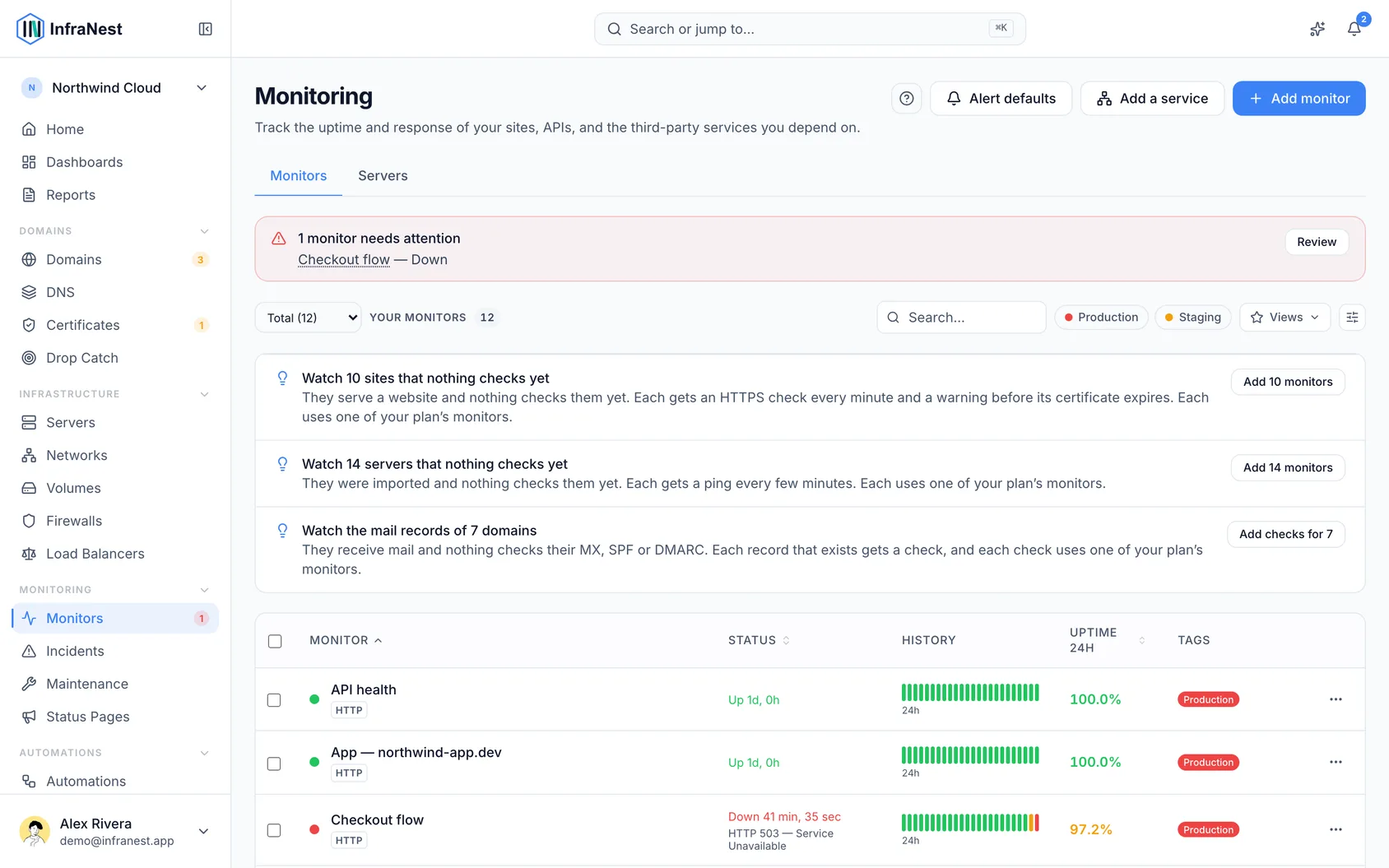Open Drop Catch in the sidebar
Screen dimensions: 1389x868
pos(115,358)
